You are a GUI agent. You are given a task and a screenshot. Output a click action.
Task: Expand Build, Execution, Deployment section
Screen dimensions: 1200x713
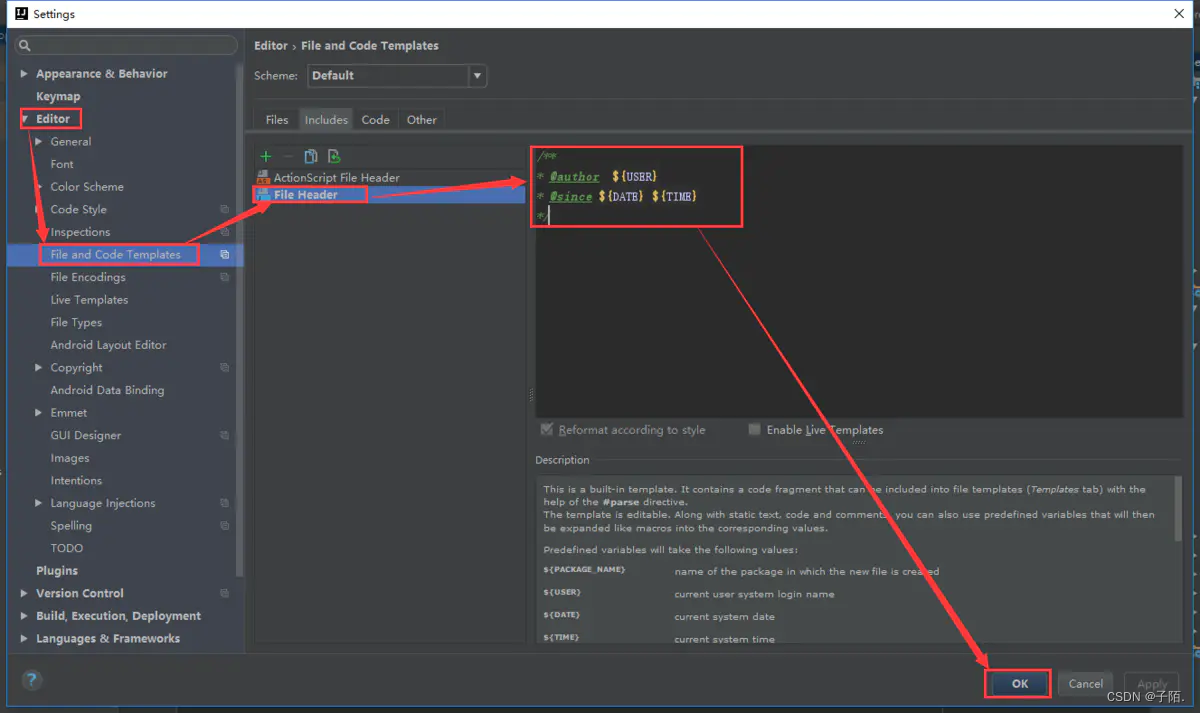coord(25,616)
